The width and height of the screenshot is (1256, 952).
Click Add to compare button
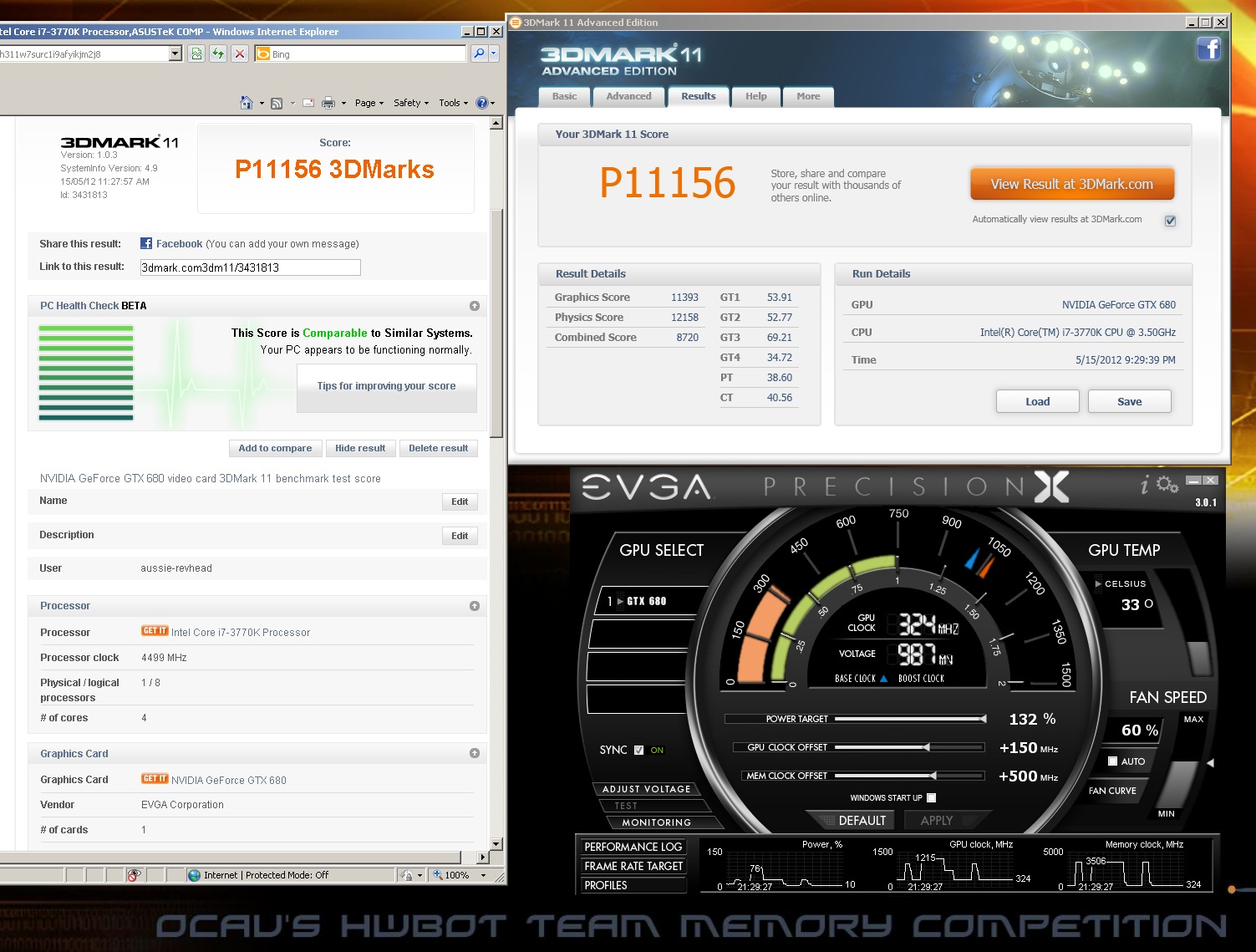(x=275, y=448)
